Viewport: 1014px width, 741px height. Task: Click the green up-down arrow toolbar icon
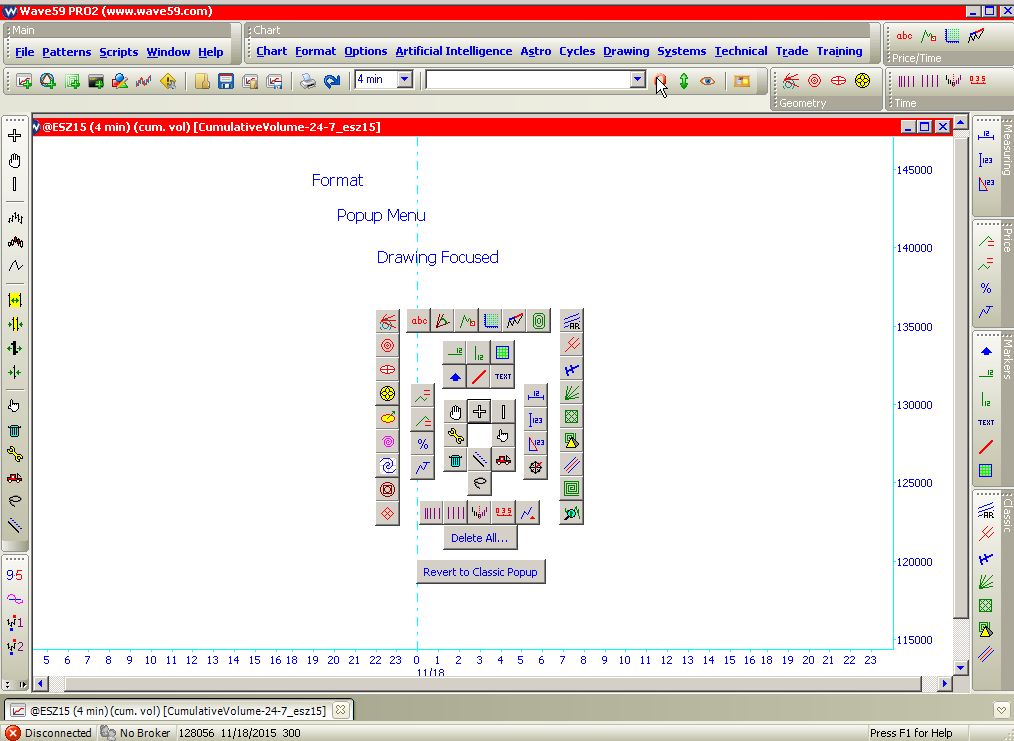pos(684,81)
